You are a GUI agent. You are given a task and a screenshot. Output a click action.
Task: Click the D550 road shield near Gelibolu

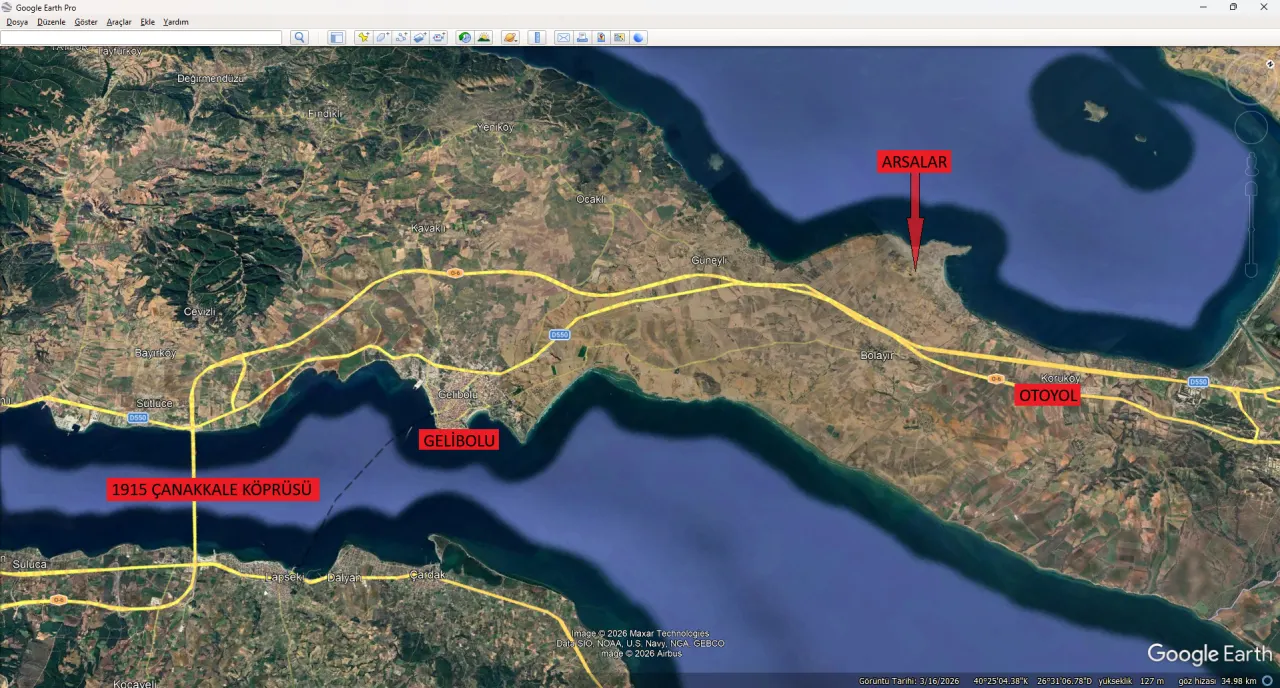click(559, 335)
